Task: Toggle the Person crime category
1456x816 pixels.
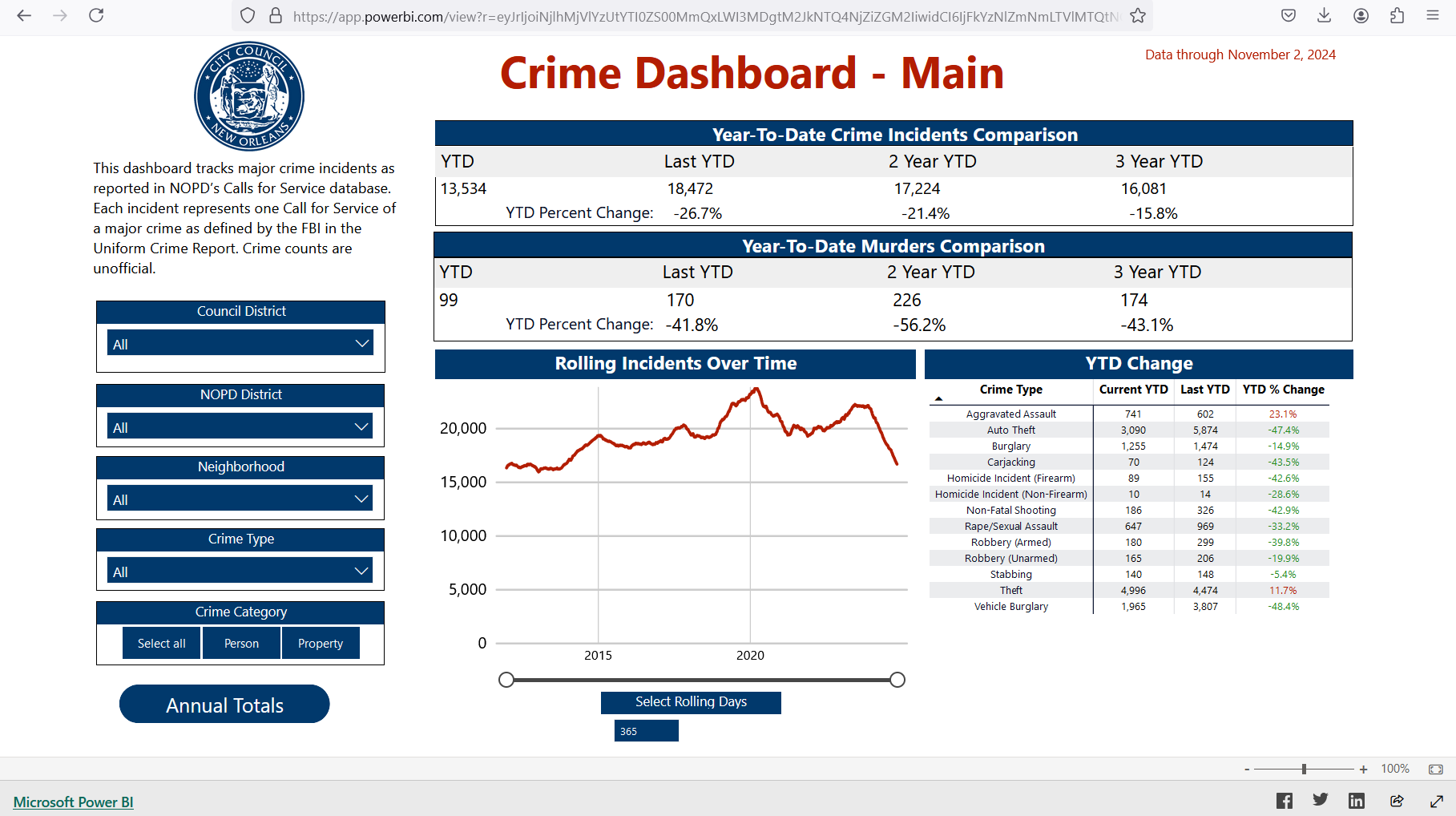Action: click(241, 643)
